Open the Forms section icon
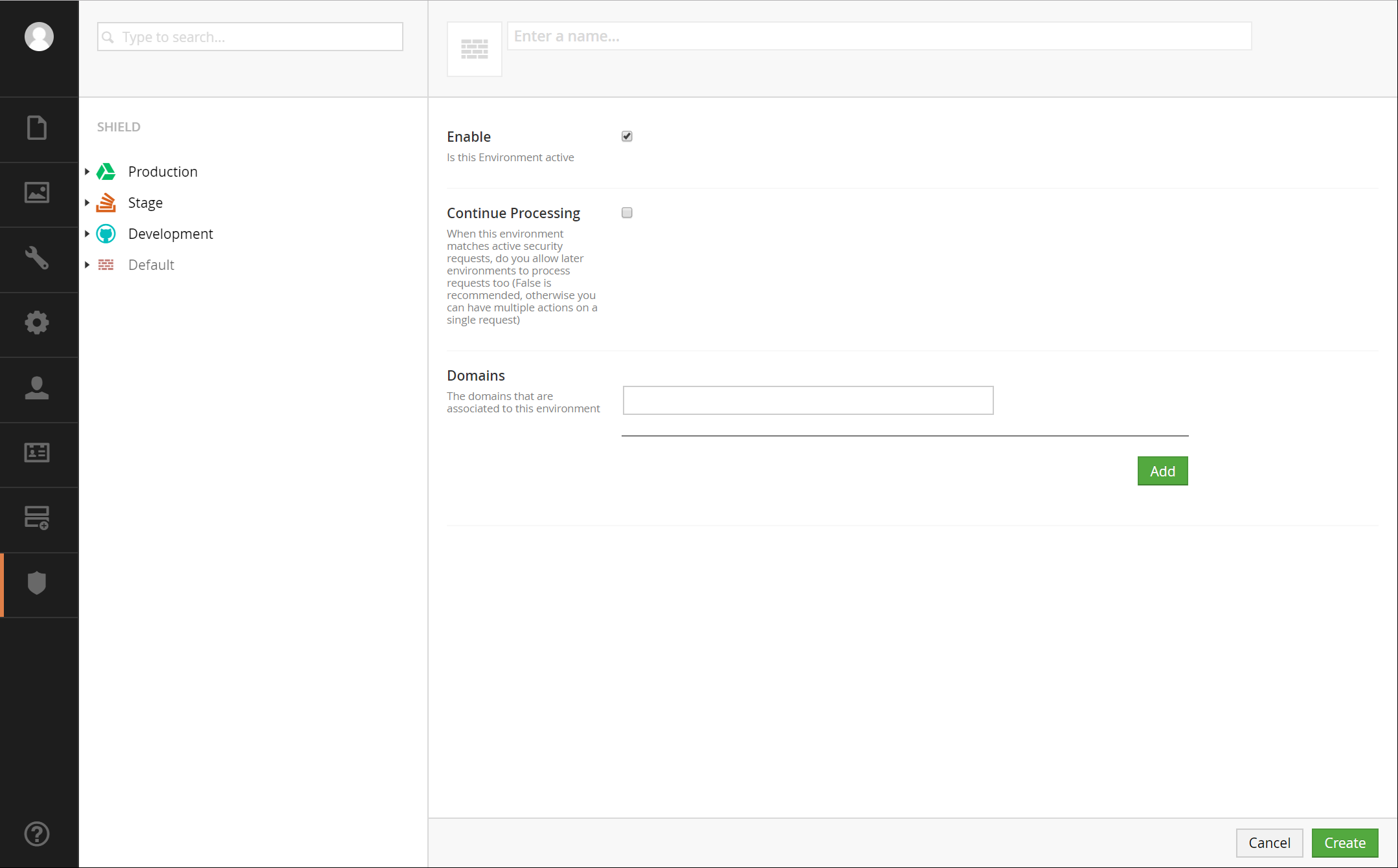1398x868 pixels. tap(37, 518)
